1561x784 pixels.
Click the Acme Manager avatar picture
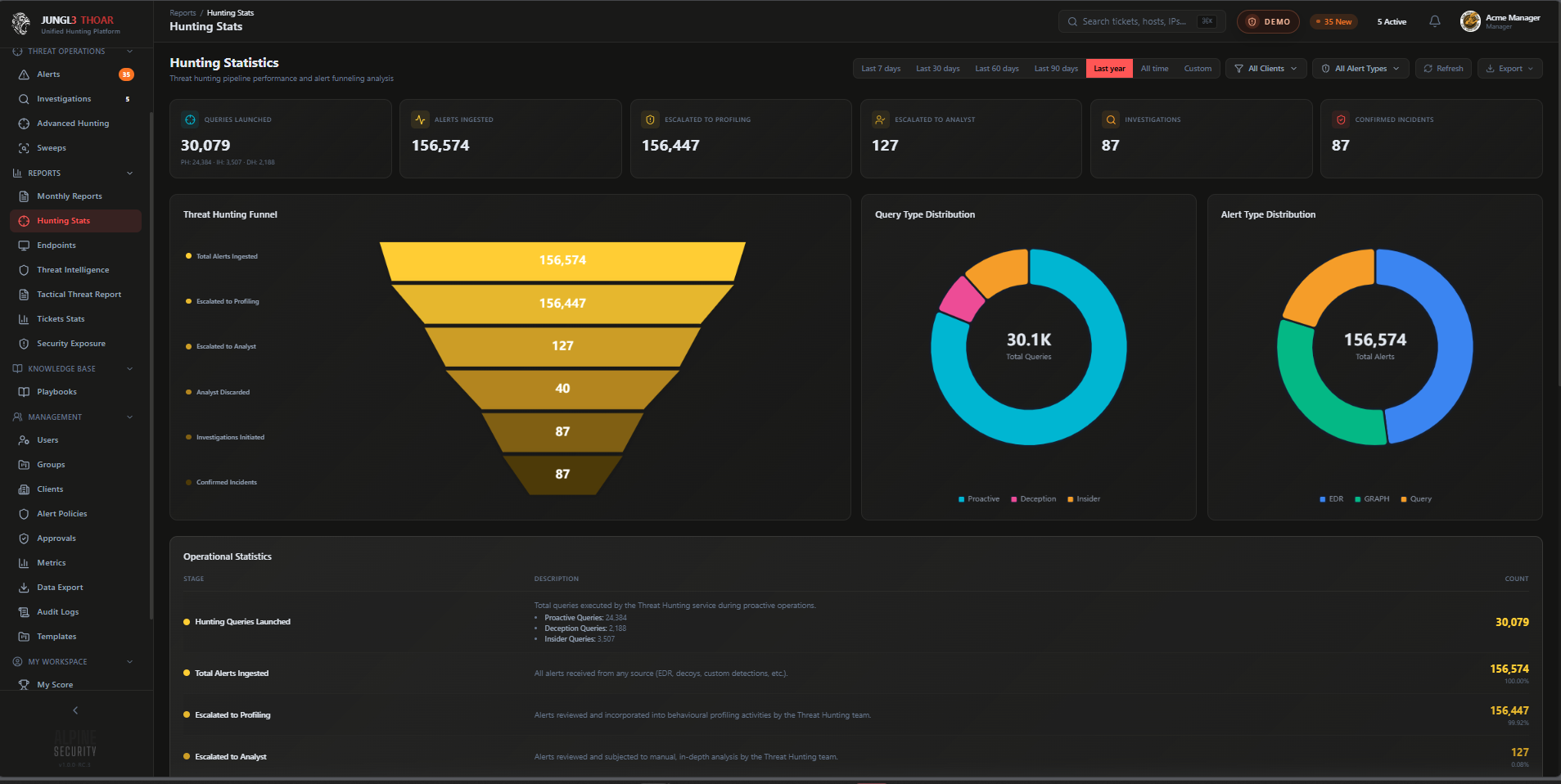point(1470,21)
